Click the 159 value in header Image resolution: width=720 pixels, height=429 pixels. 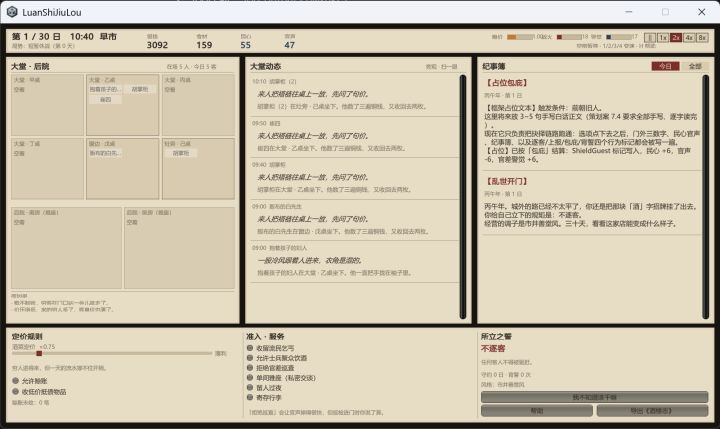(204, 45)
